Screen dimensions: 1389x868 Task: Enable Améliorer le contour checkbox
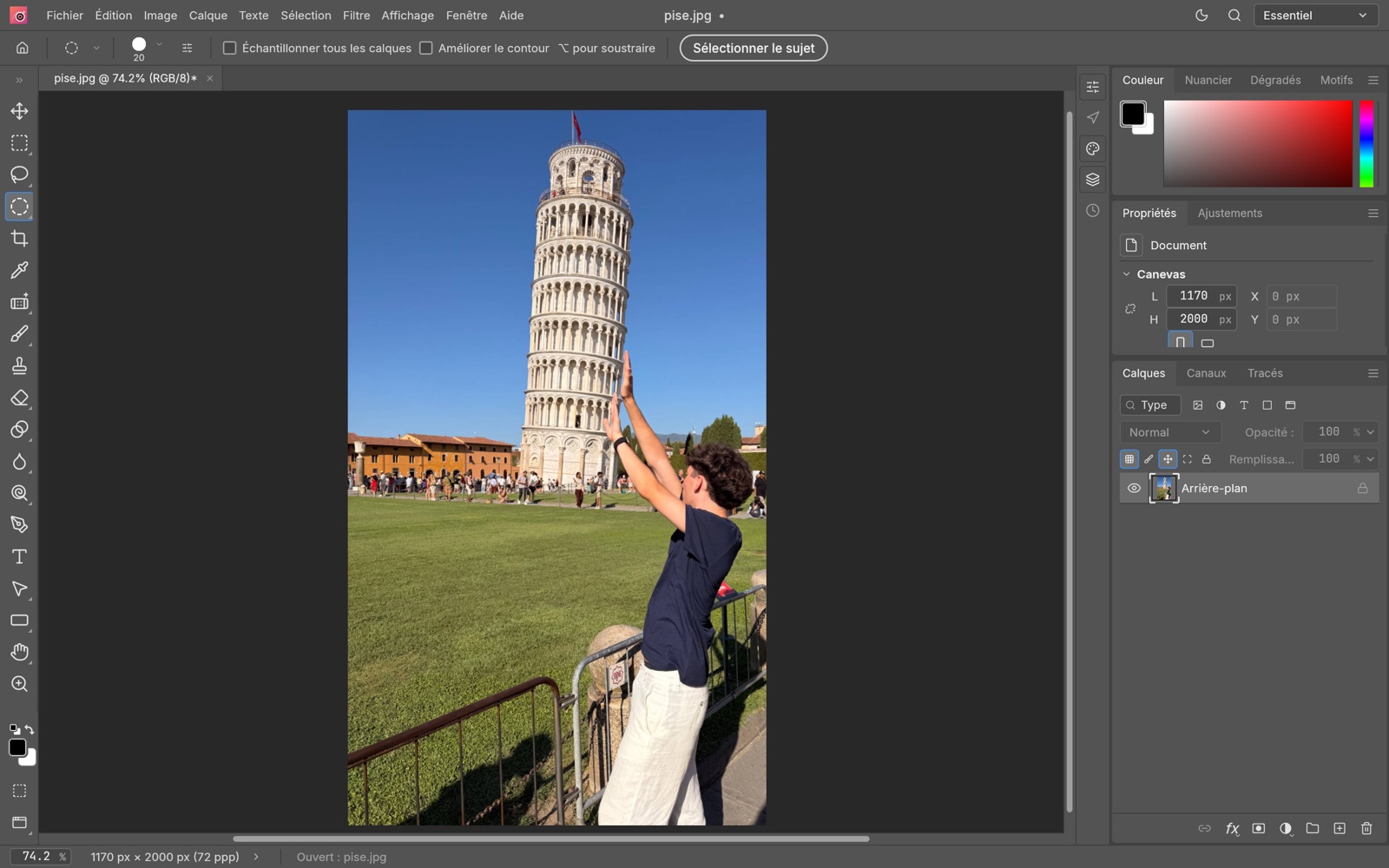(426, 48)
